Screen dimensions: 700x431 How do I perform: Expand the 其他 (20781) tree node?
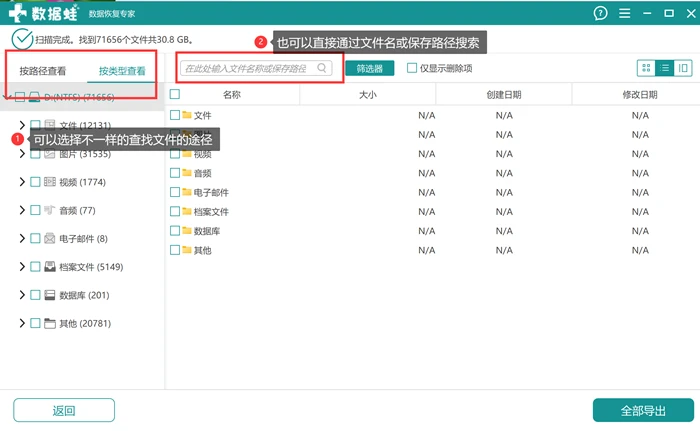(22, 323)
